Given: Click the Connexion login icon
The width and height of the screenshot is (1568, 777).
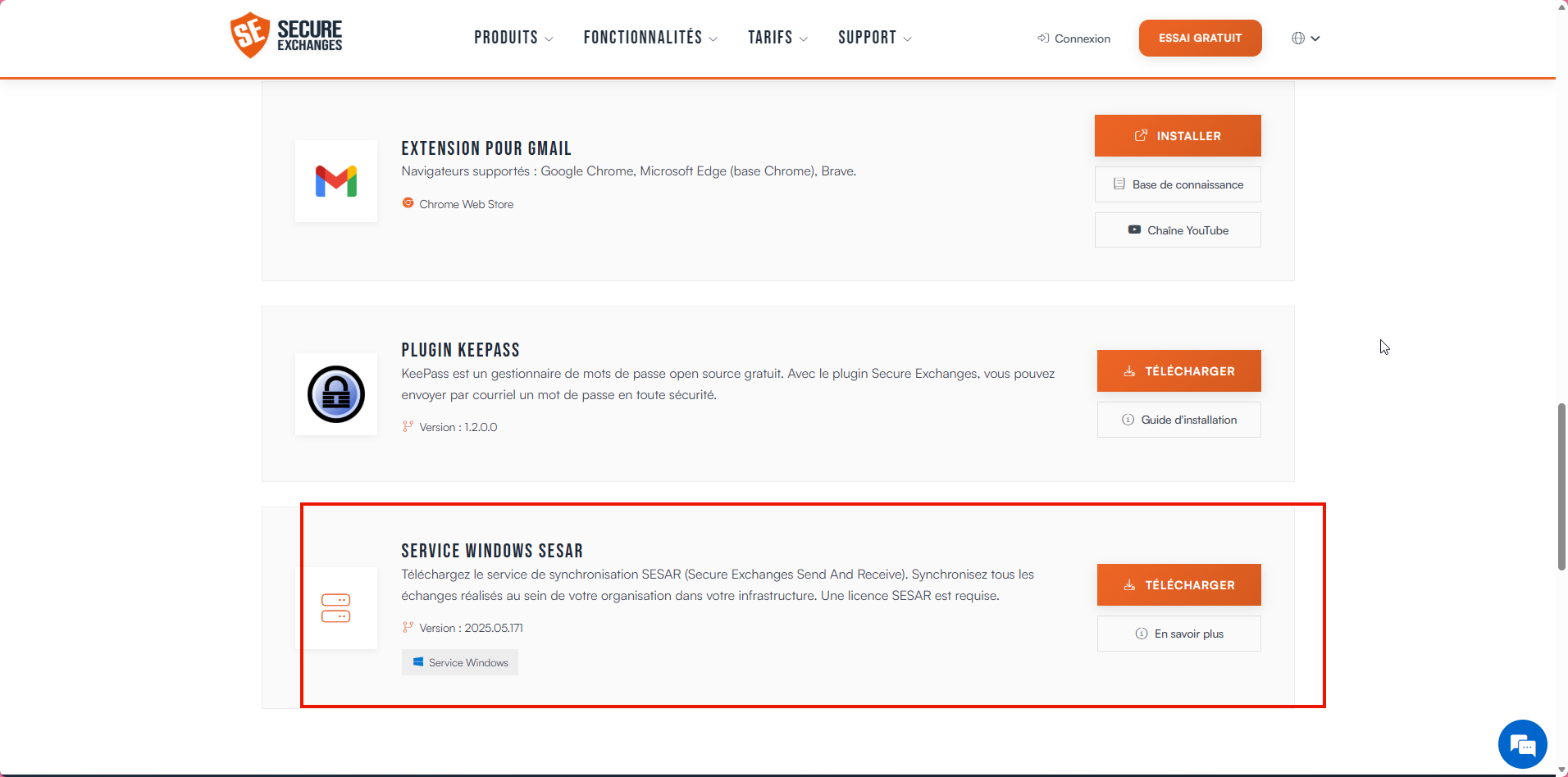Looking at the screenshot, I should click(1043, 38).
